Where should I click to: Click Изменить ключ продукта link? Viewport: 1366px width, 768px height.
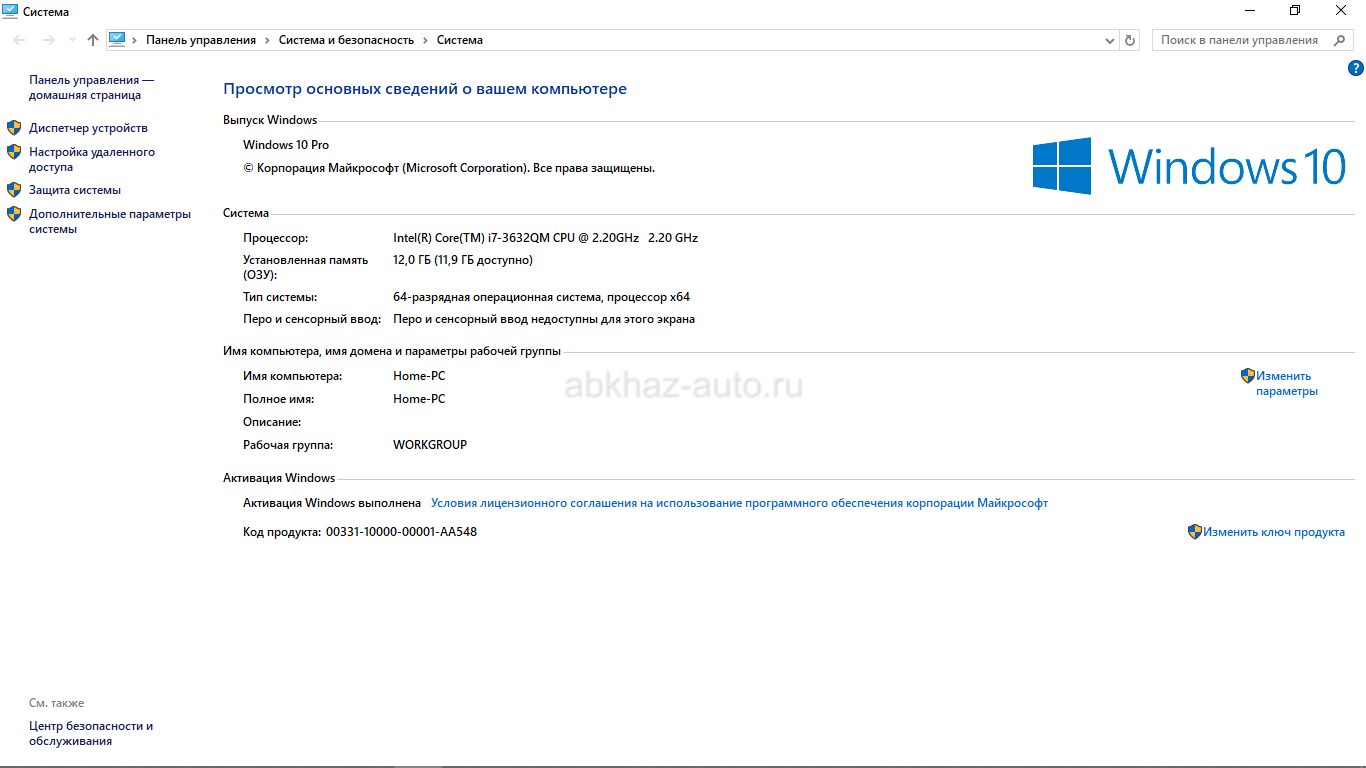tap(1273, 532)
